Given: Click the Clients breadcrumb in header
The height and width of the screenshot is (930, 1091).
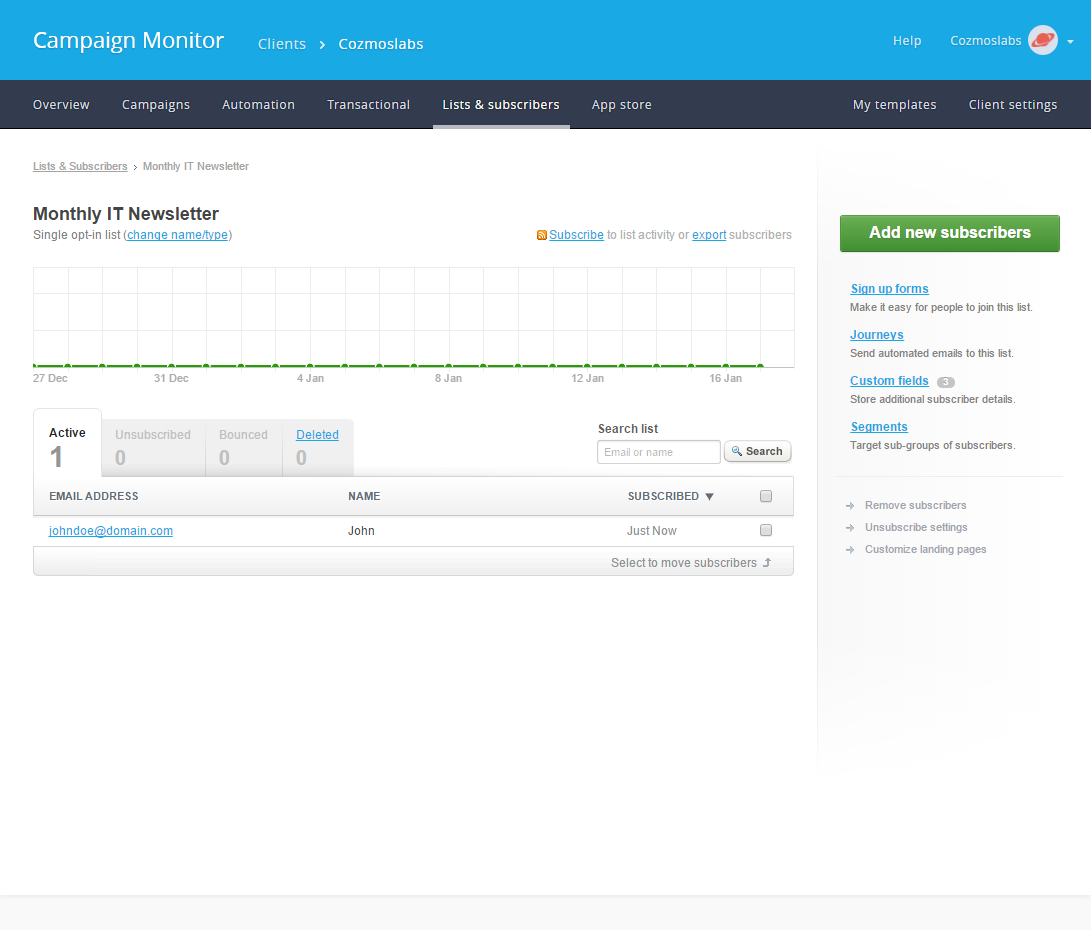Looking at the screenshot, I should [x=282, y=44].
